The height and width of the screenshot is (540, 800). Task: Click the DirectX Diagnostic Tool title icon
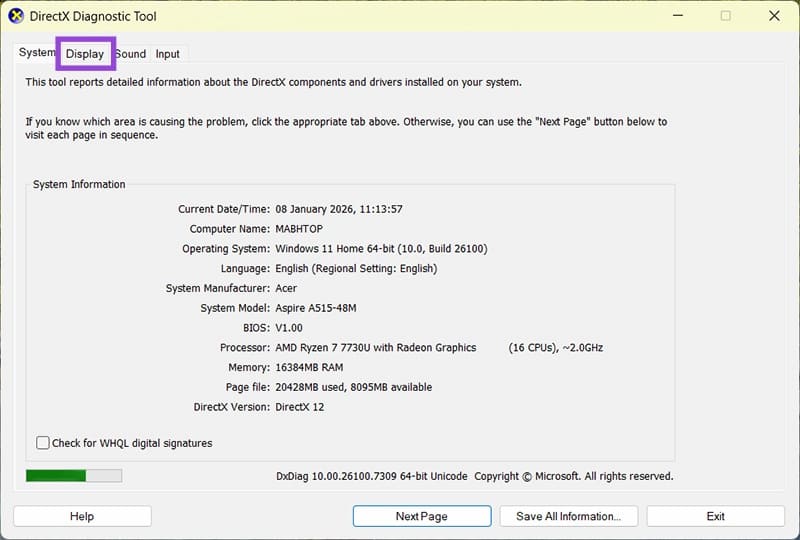[x=16, y=16]
